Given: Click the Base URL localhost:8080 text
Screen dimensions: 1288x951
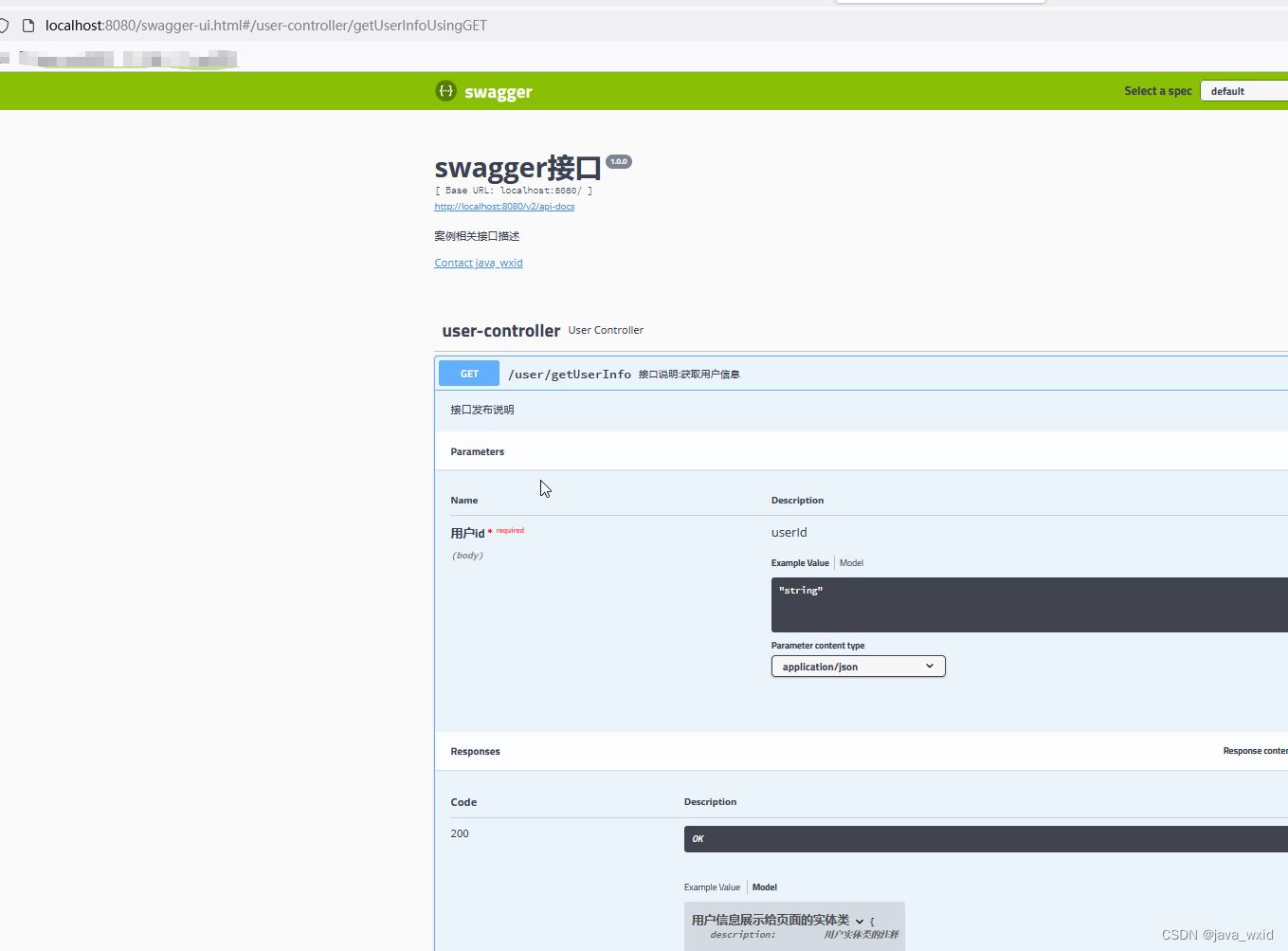Looking at the screenshot, I should tap(514, 191).
